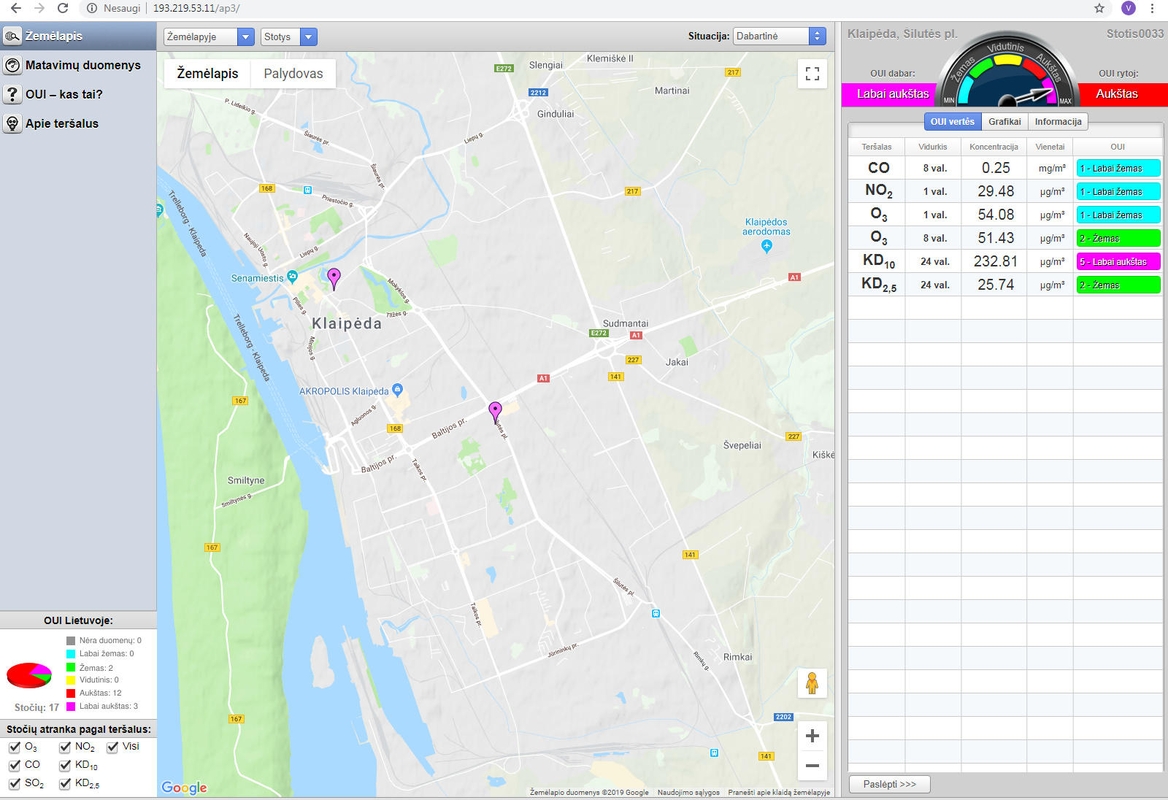1168x800 pixels.
Task: Open the Žemėlapis sidebar menu item
Action: [78, 36]
